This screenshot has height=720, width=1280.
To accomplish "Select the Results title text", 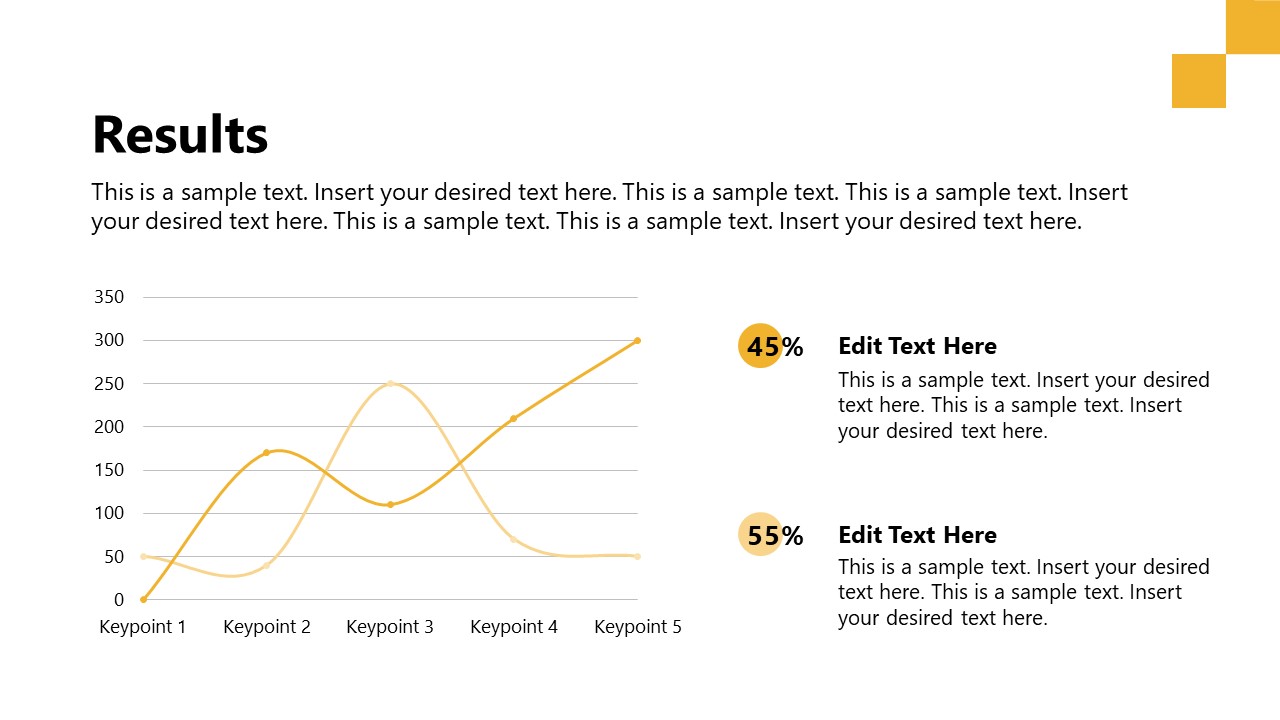I will [x=180, y=135].
